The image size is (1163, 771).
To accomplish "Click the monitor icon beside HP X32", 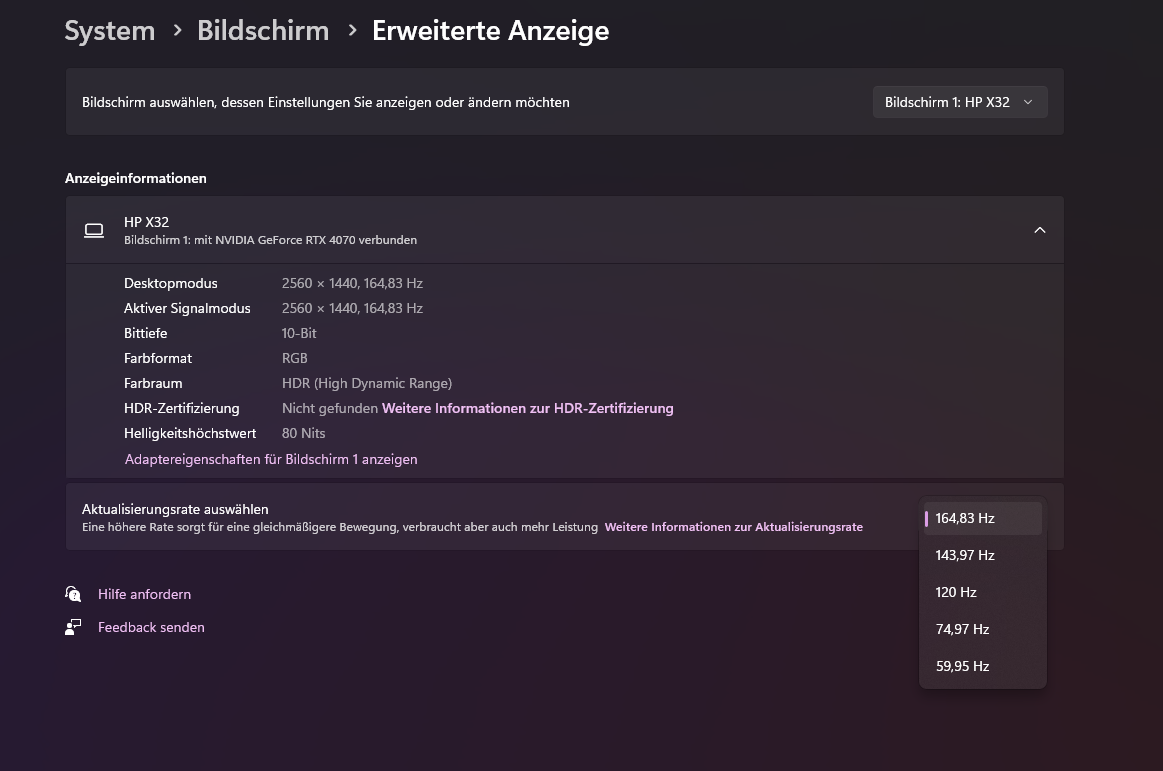I will (x=94, y=230).
